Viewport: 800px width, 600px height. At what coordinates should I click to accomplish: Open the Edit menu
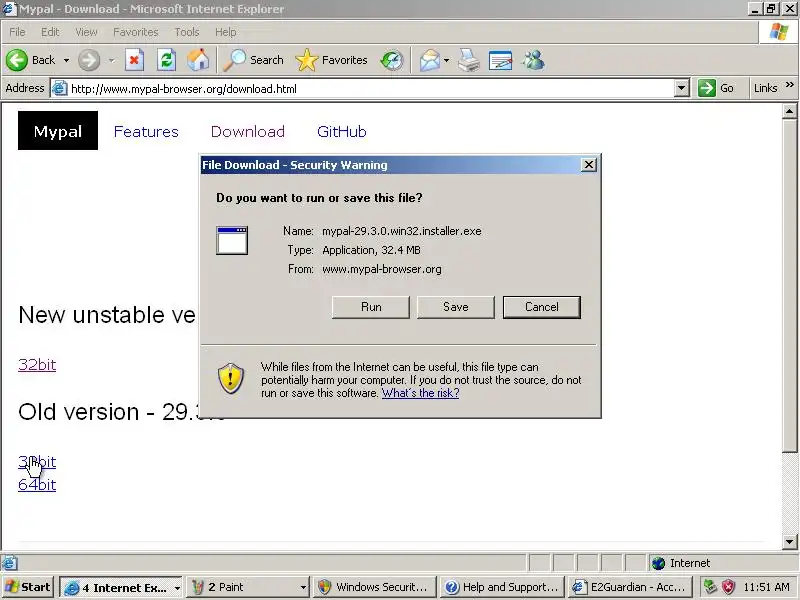50,32
